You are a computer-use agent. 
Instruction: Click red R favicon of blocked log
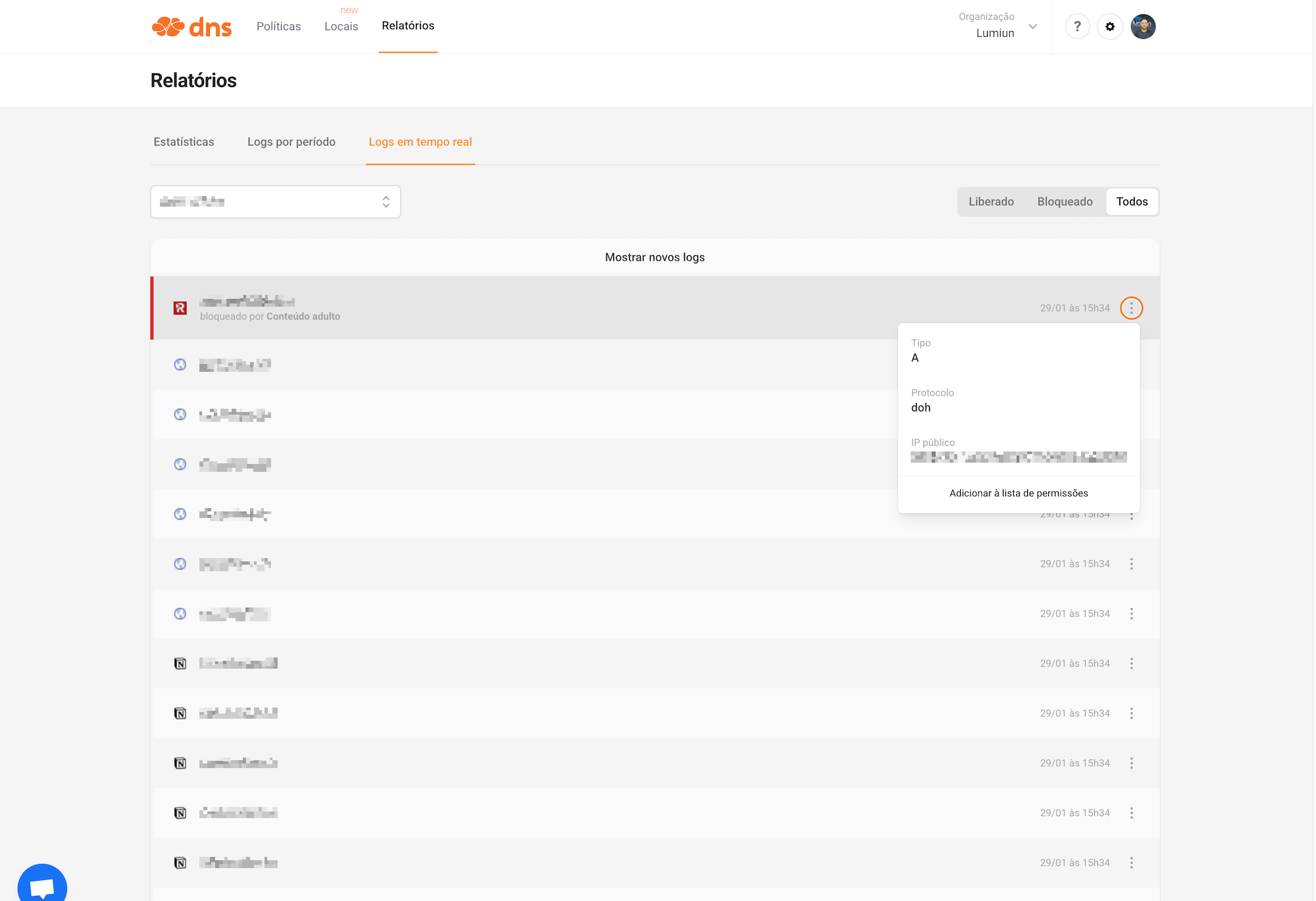[x=180, y=308]
